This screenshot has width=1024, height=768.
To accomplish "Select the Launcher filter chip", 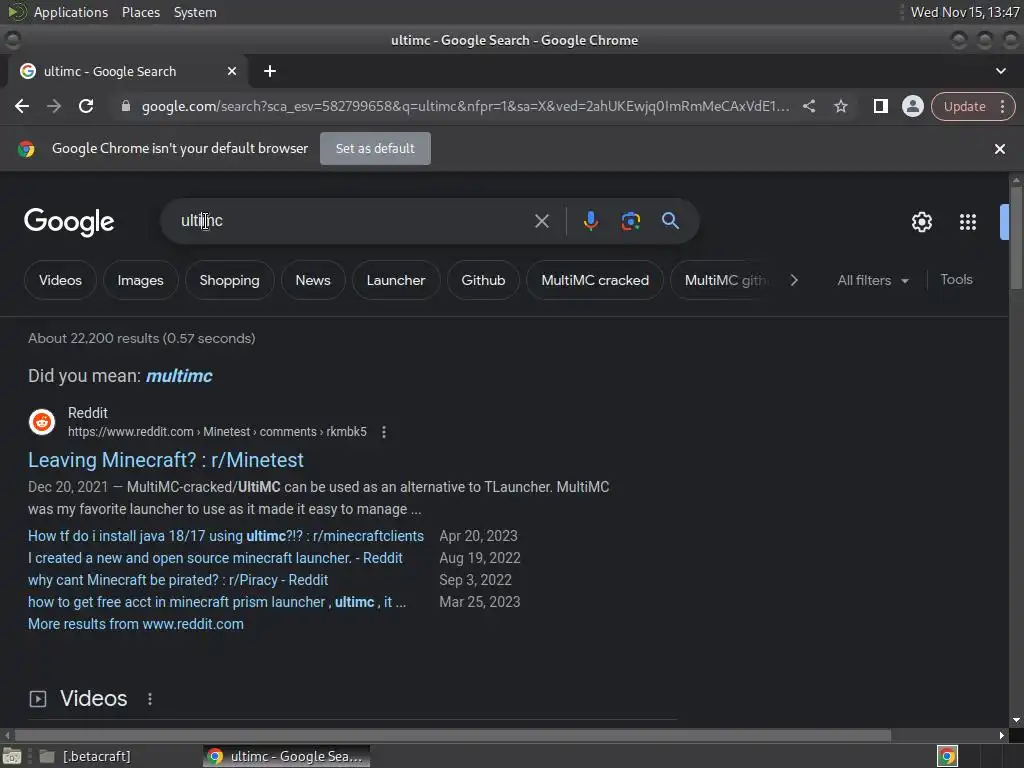I will (x=396, y=280).
